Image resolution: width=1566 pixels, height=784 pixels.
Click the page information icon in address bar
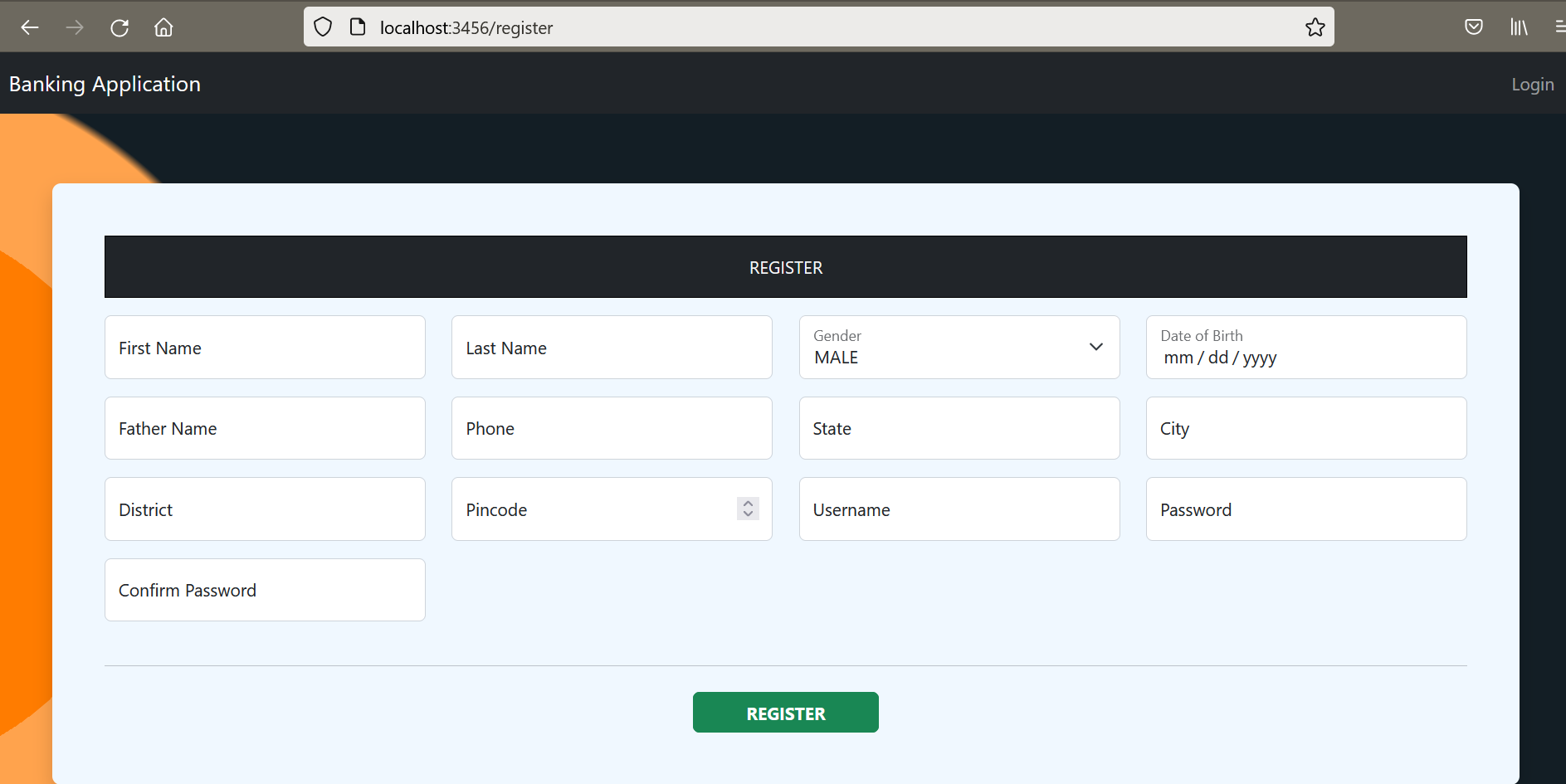(357, 27)
